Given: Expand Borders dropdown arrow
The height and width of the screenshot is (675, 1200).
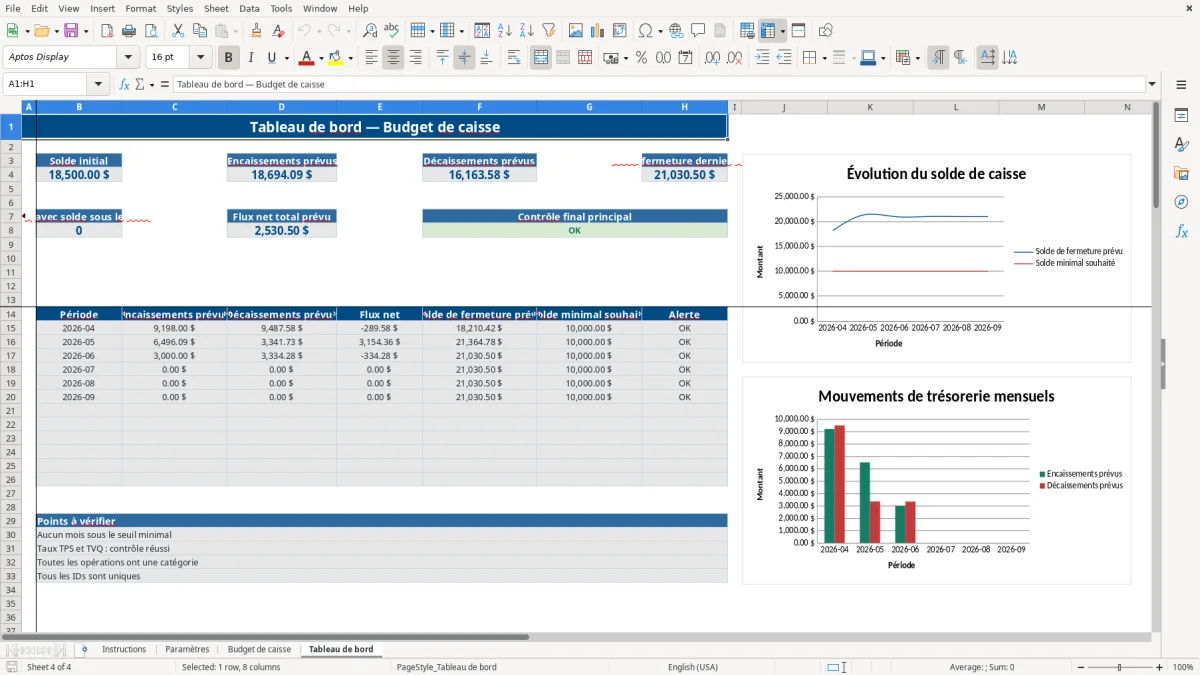Looking at the screenshot, I should pos(824,58).
